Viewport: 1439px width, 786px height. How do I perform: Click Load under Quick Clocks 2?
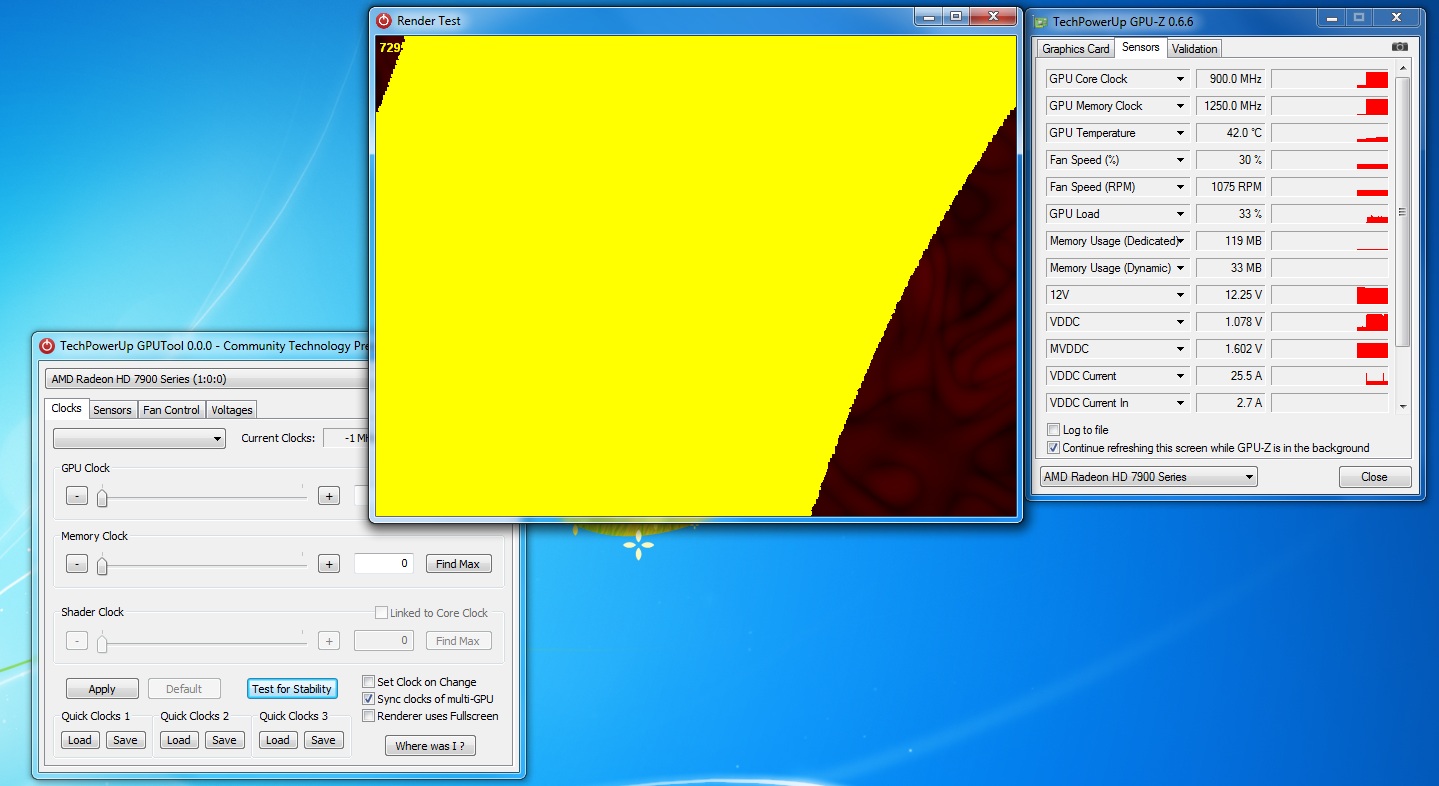click(178, 740)
